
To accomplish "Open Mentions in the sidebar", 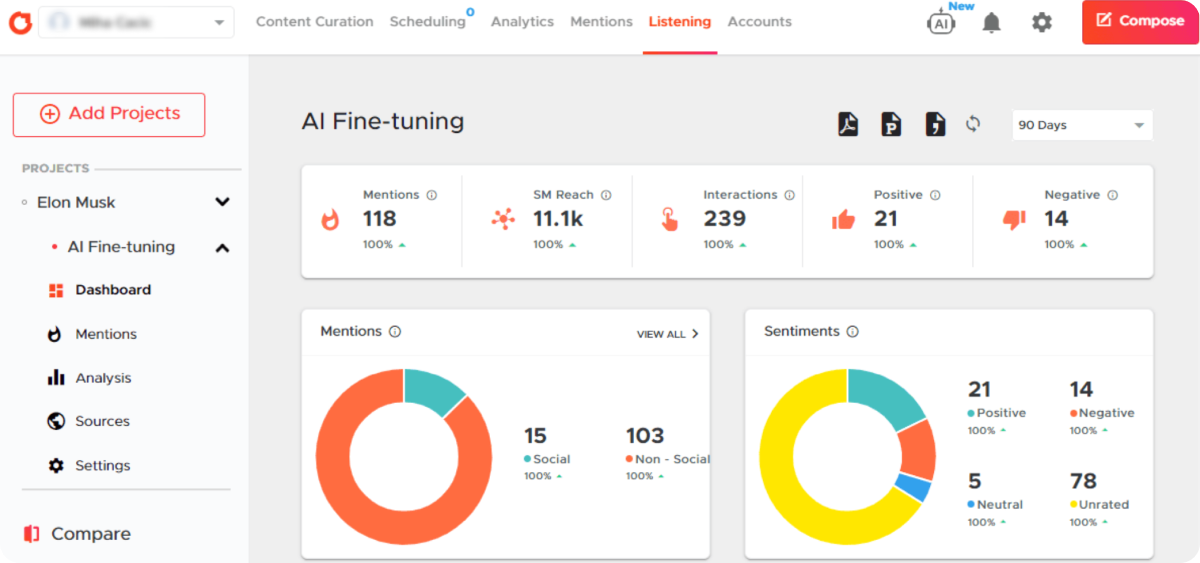I will click(x=106, y=334).
